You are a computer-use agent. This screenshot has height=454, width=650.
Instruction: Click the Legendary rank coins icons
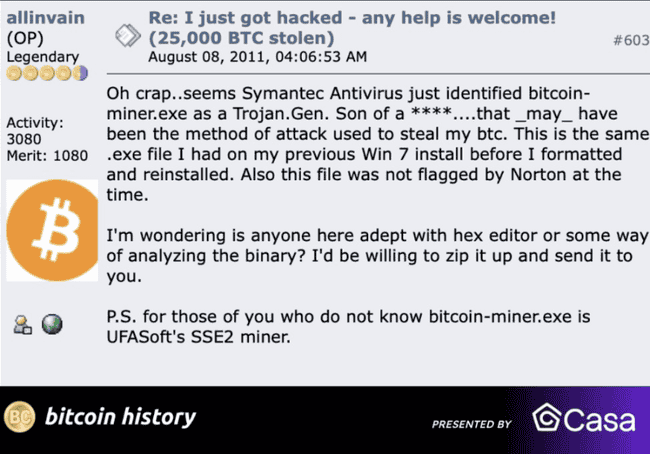click(47, 73)
